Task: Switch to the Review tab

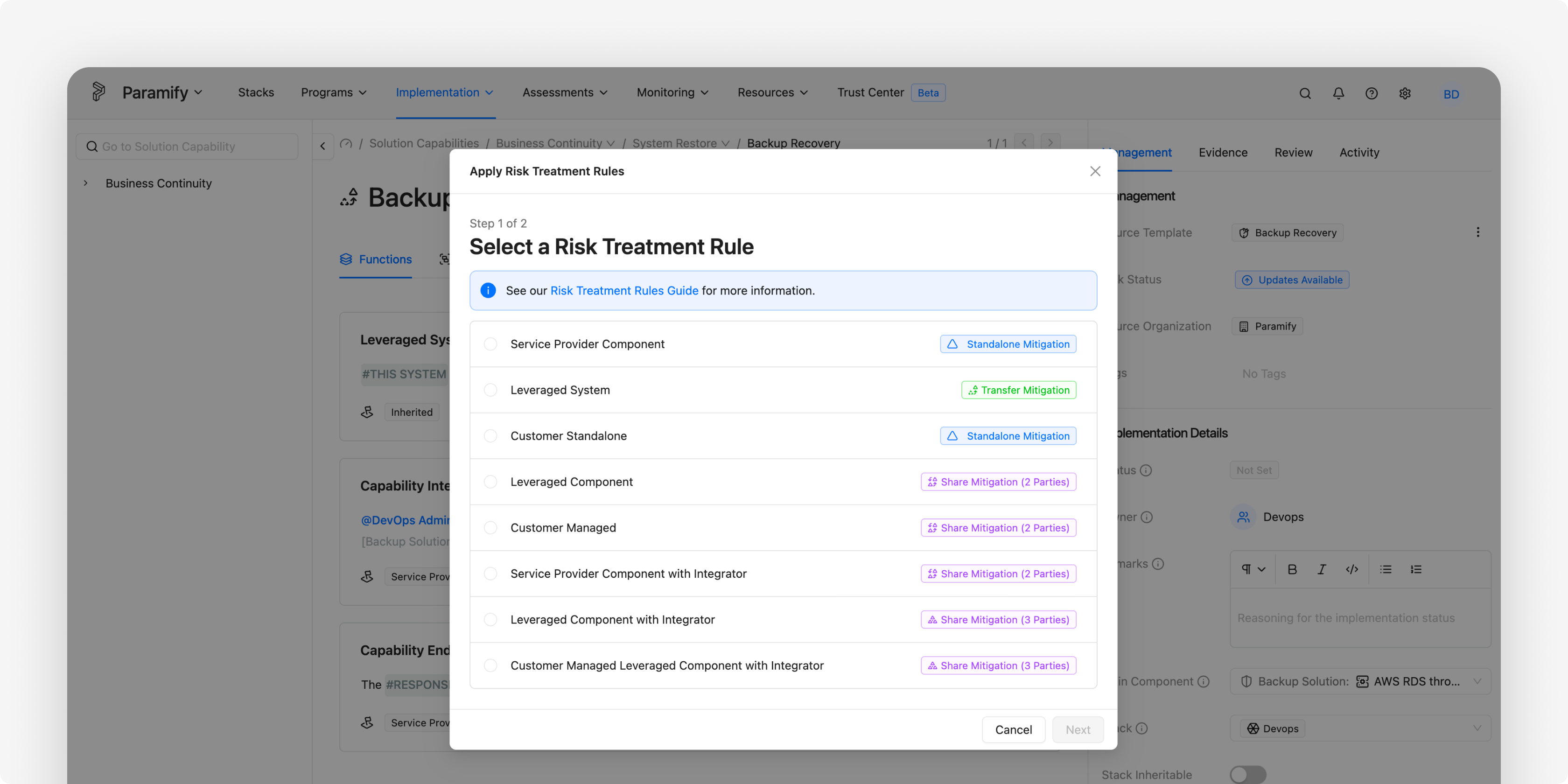Action: 1293,152
